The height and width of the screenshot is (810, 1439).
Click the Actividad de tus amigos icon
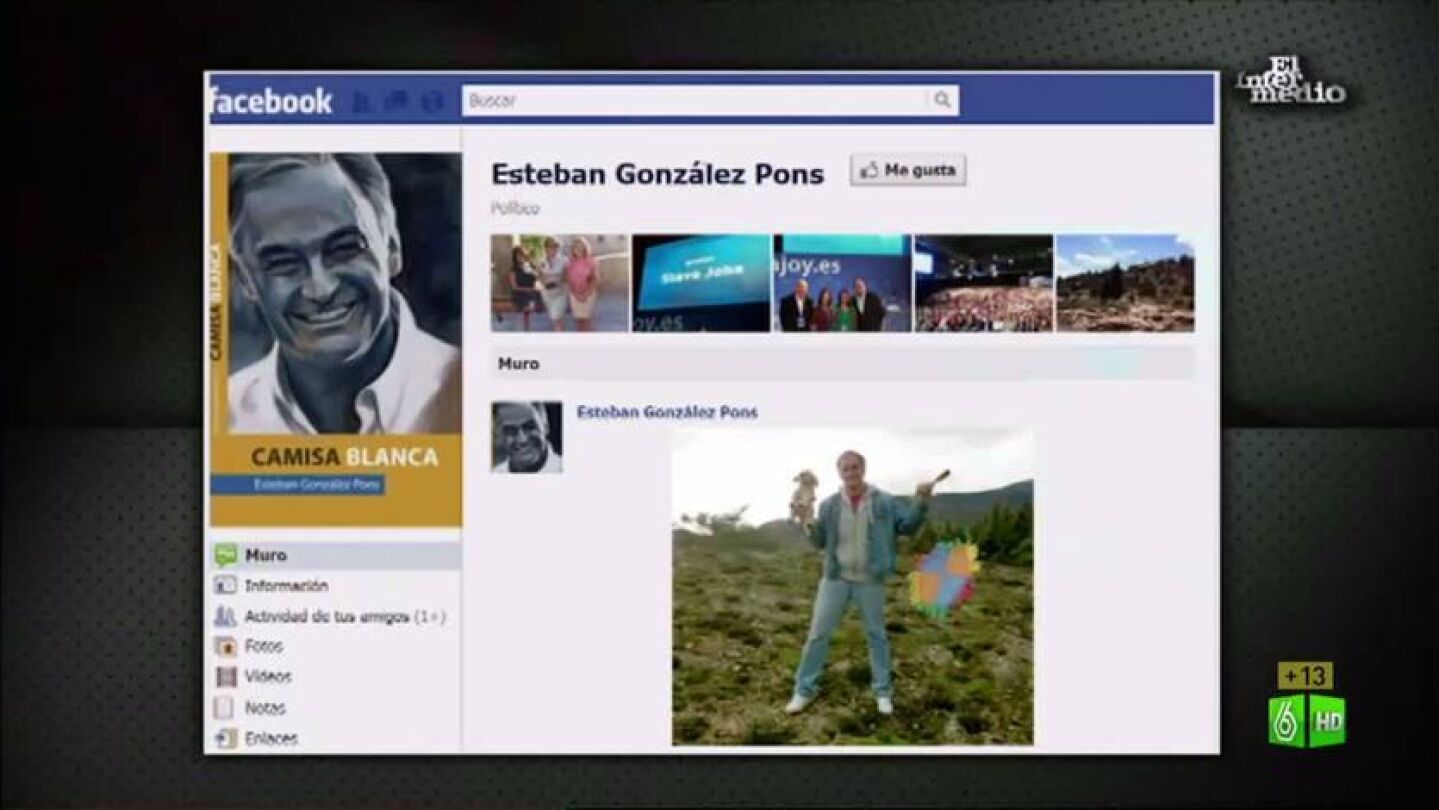click(x=226, y=617)
